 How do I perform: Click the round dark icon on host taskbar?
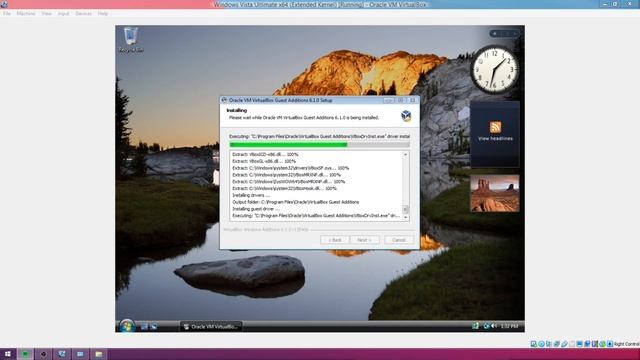pyautogui.click(x=43, y=354)
